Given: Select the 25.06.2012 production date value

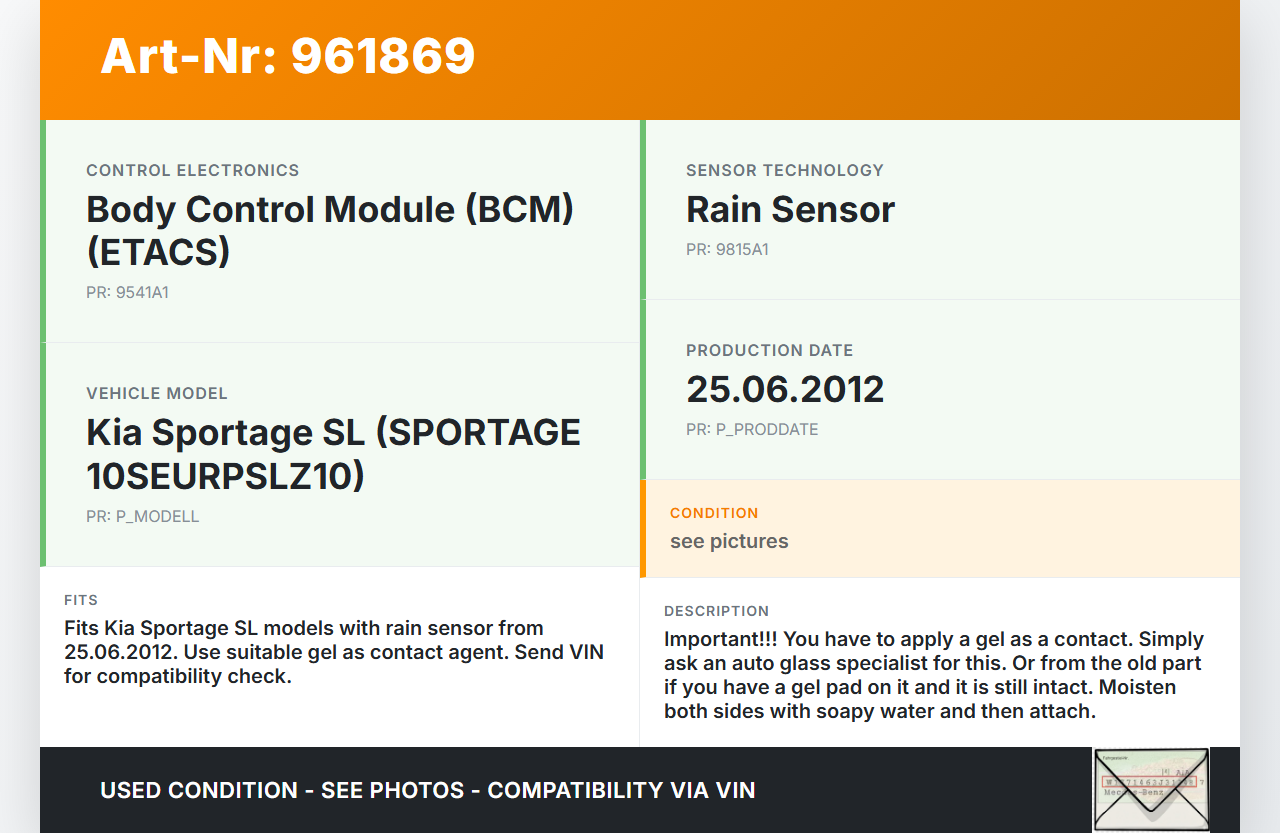Looking at the screenshot, I should click(x=785, y=389).
